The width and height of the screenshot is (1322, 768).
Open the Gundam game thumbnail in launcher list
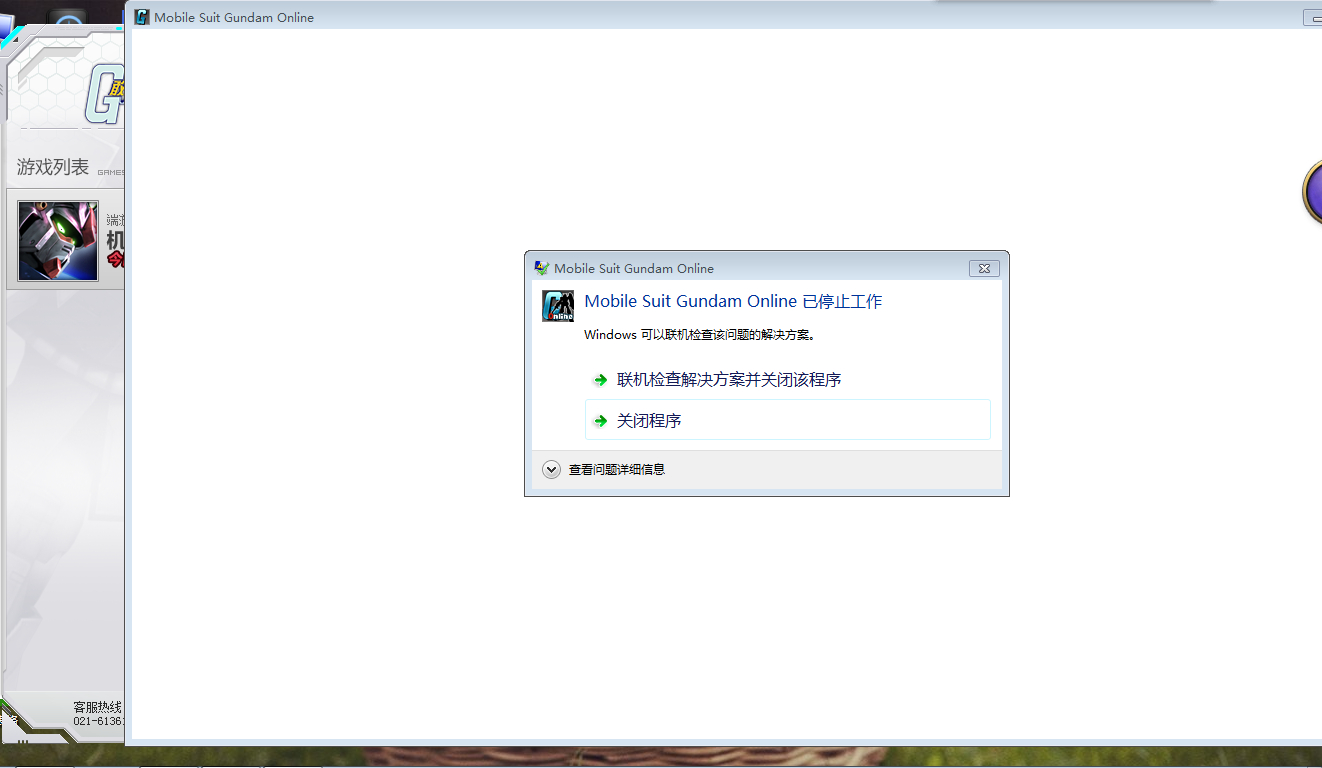(x=58, y=241)
